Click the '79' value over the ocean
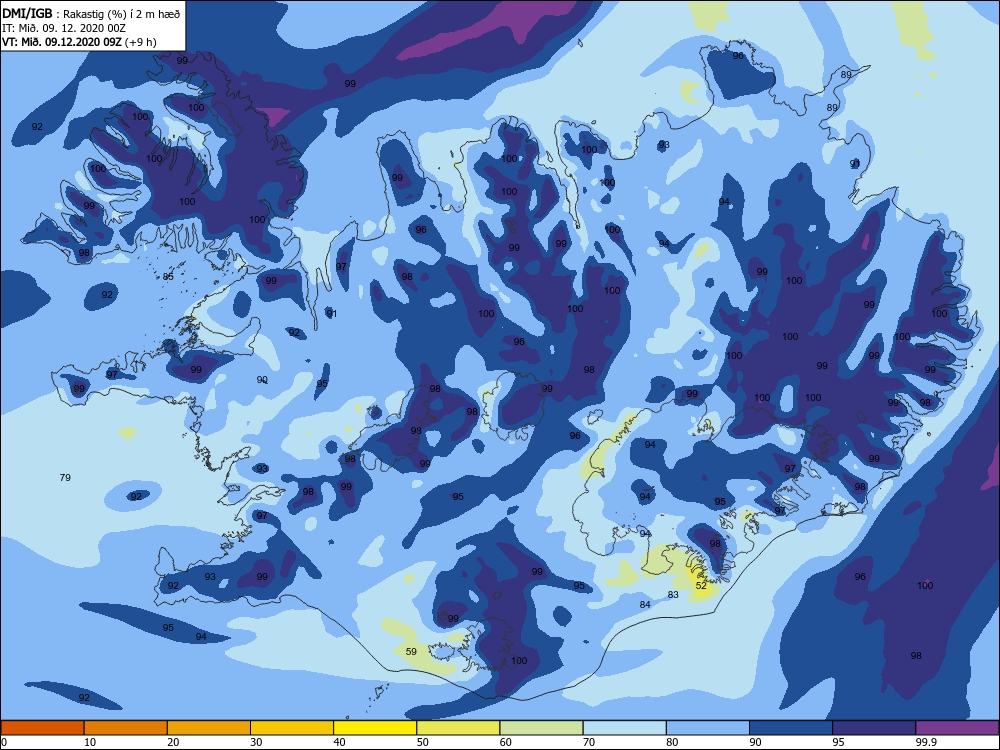The image size is (1000, 750). 65,477
